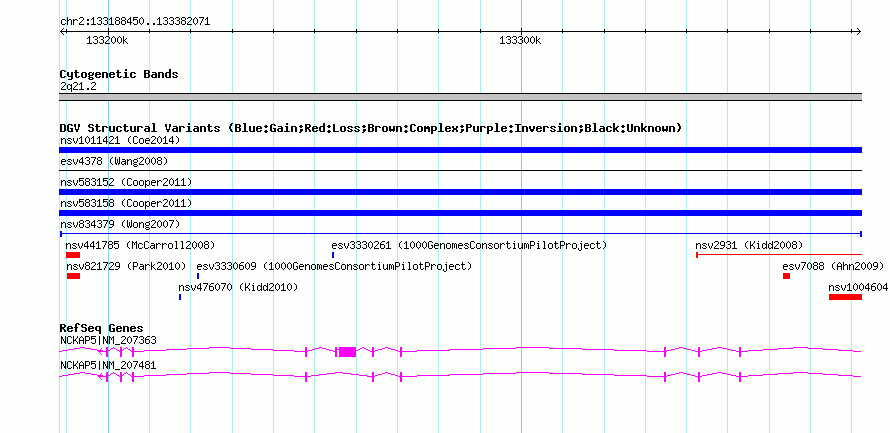Select the red loss bar under nsv441785
Viewport: 890px width, 433px height.
click(73, 255)
